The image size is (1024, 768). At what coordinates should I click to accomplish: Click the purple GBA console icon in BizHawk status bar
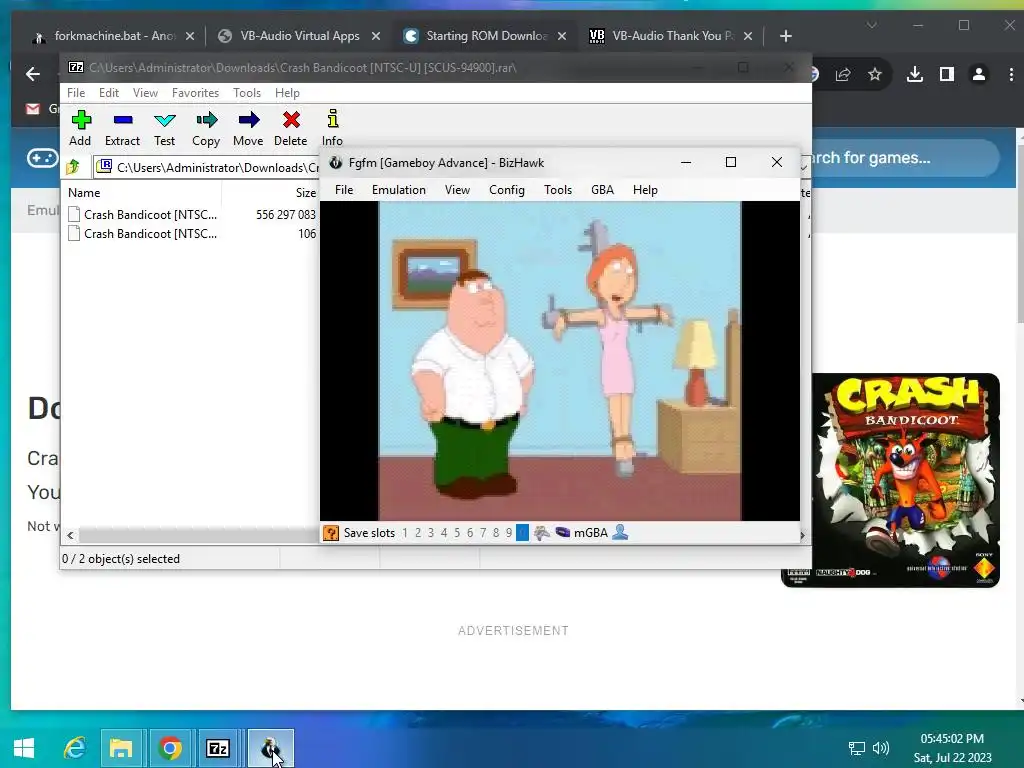(x=562, y=532)
